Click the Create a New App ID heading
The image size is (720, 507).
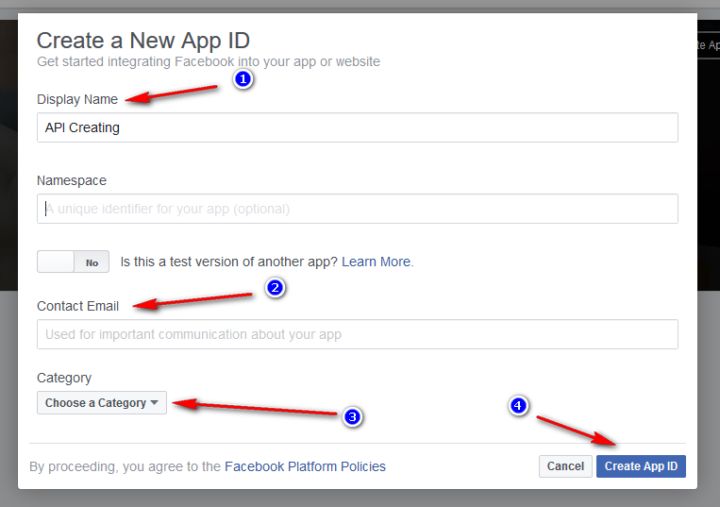click(x=143, y=40)
